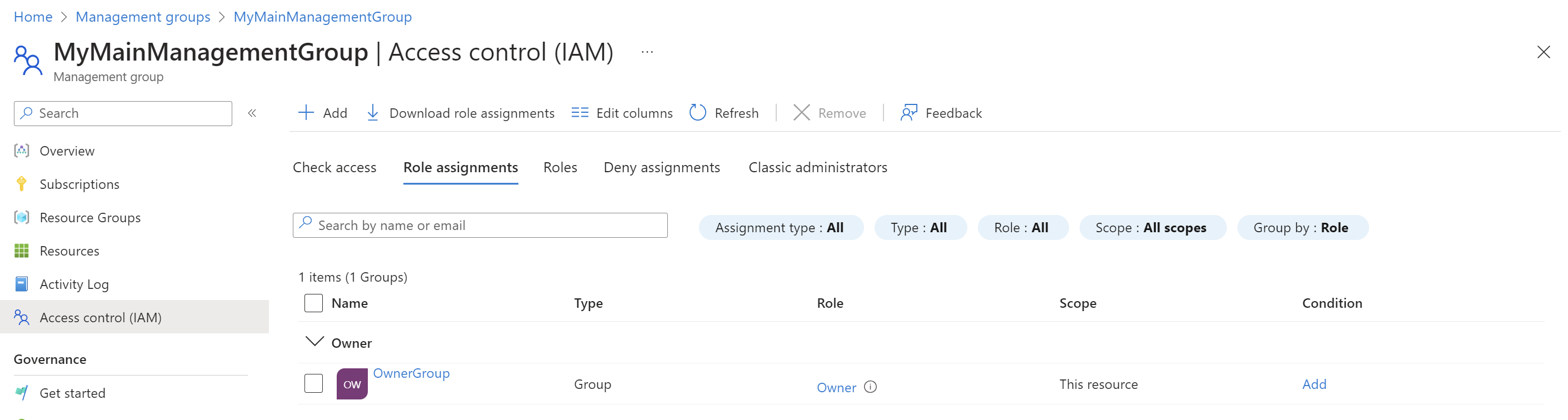This screenshot has height=420, width=1568.
Task: Open the Classic administrators tab
Action: pyautogui.click(x=817, y=167)
